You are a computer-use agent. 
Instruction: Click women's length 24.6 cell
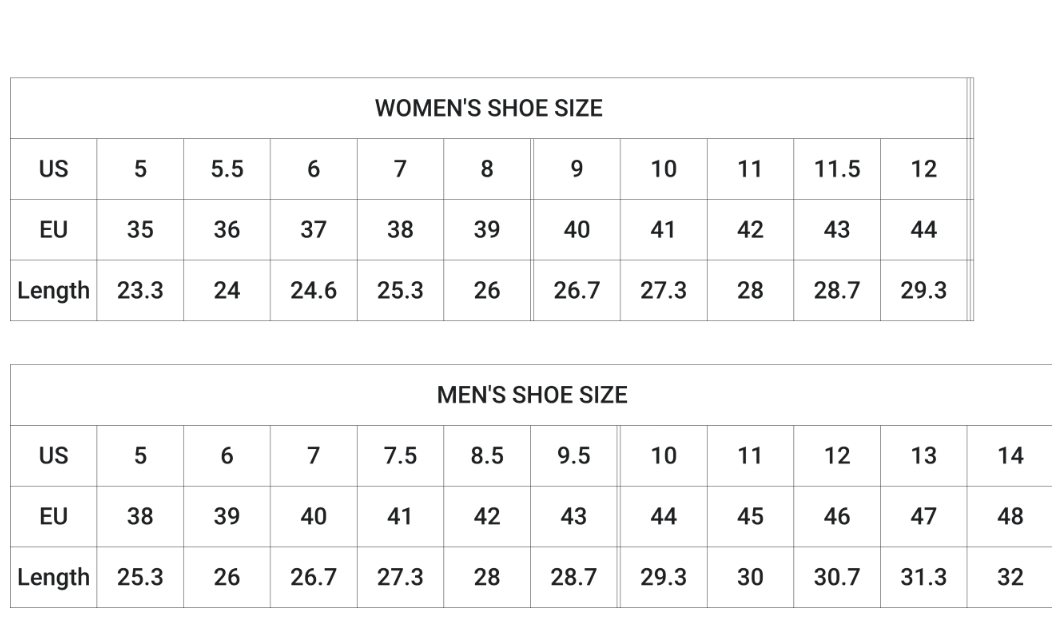pyautogui.click(x=313, y=290)
